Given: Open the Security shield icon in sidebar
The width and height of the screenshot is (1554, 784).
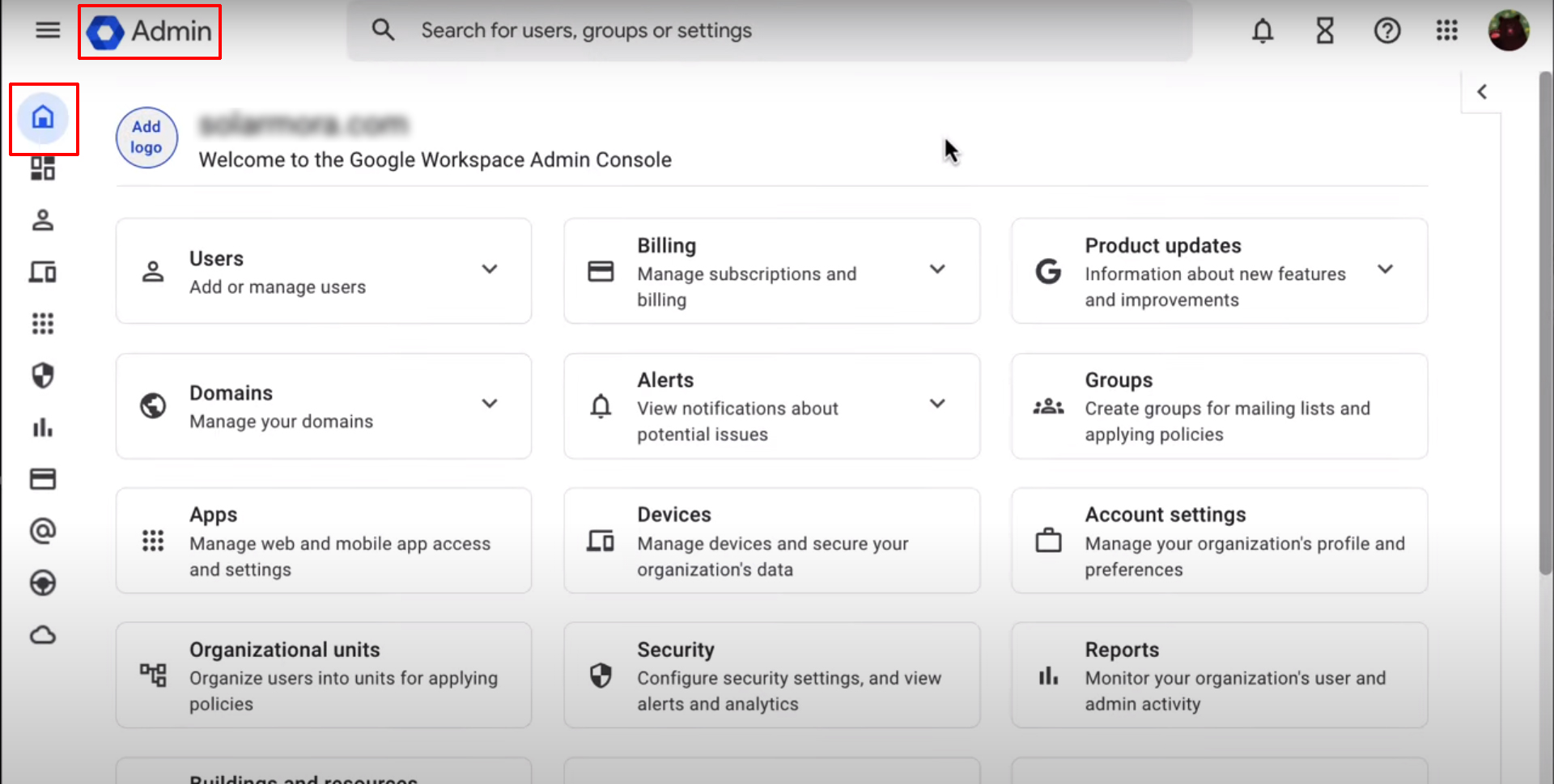Looking at the screenshot, I should [43, 375].
